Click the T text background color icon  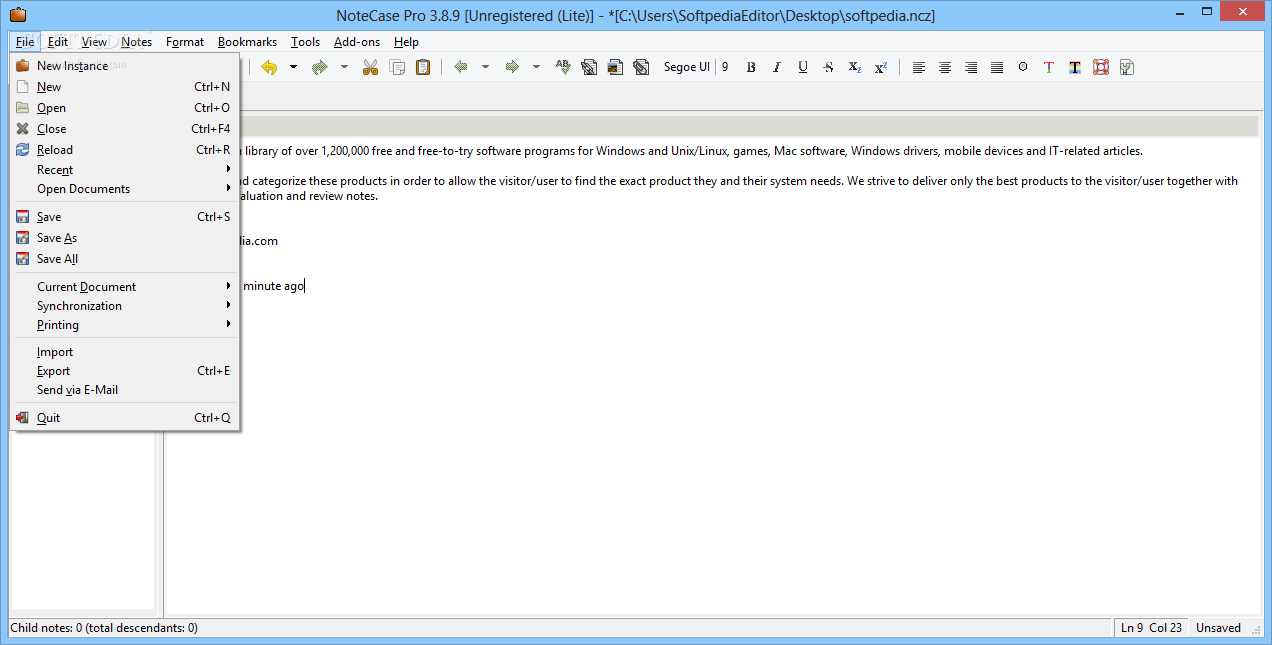(x=1075, y=67)
